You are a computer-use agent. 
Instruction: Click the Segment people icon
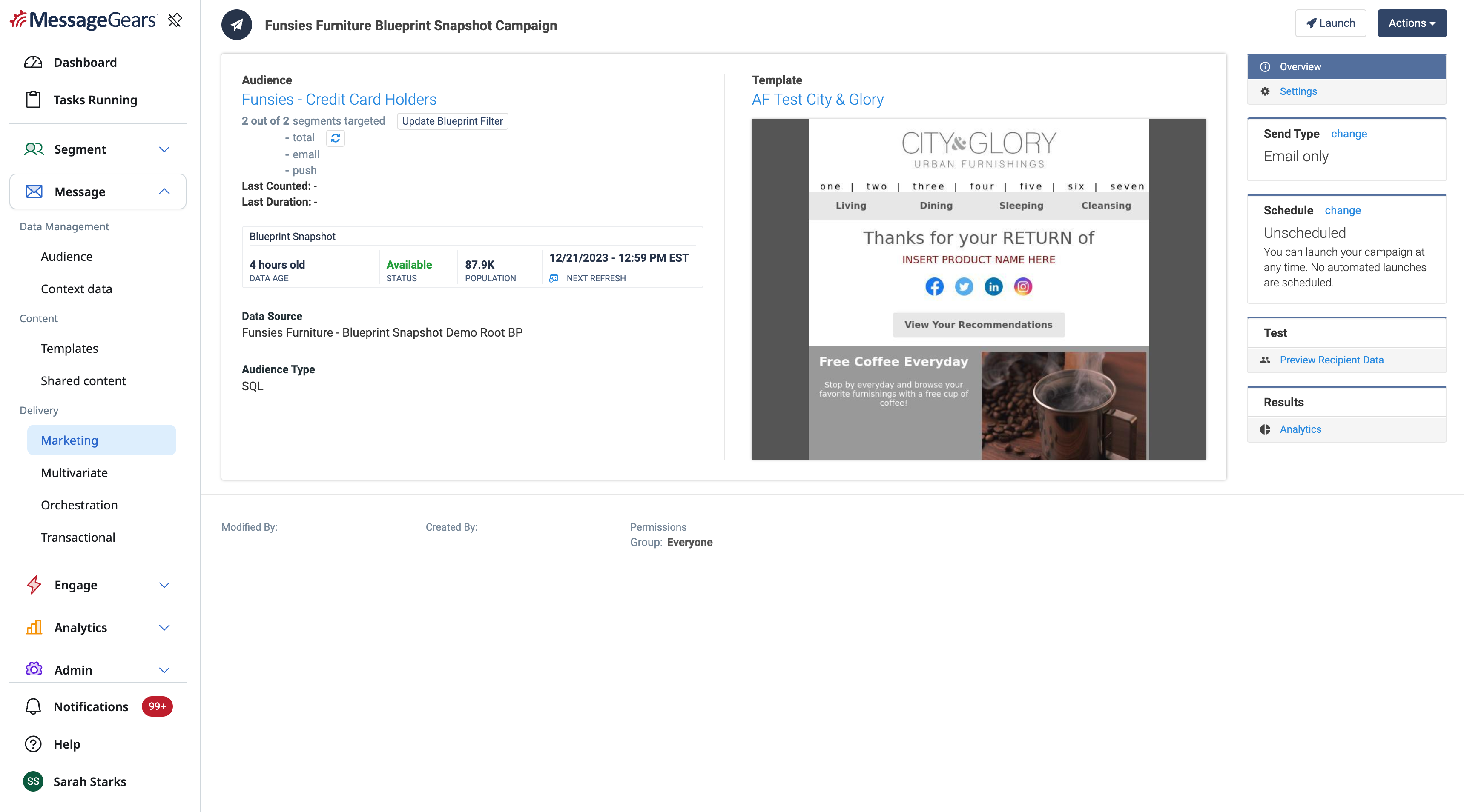[x=34, y=149]
